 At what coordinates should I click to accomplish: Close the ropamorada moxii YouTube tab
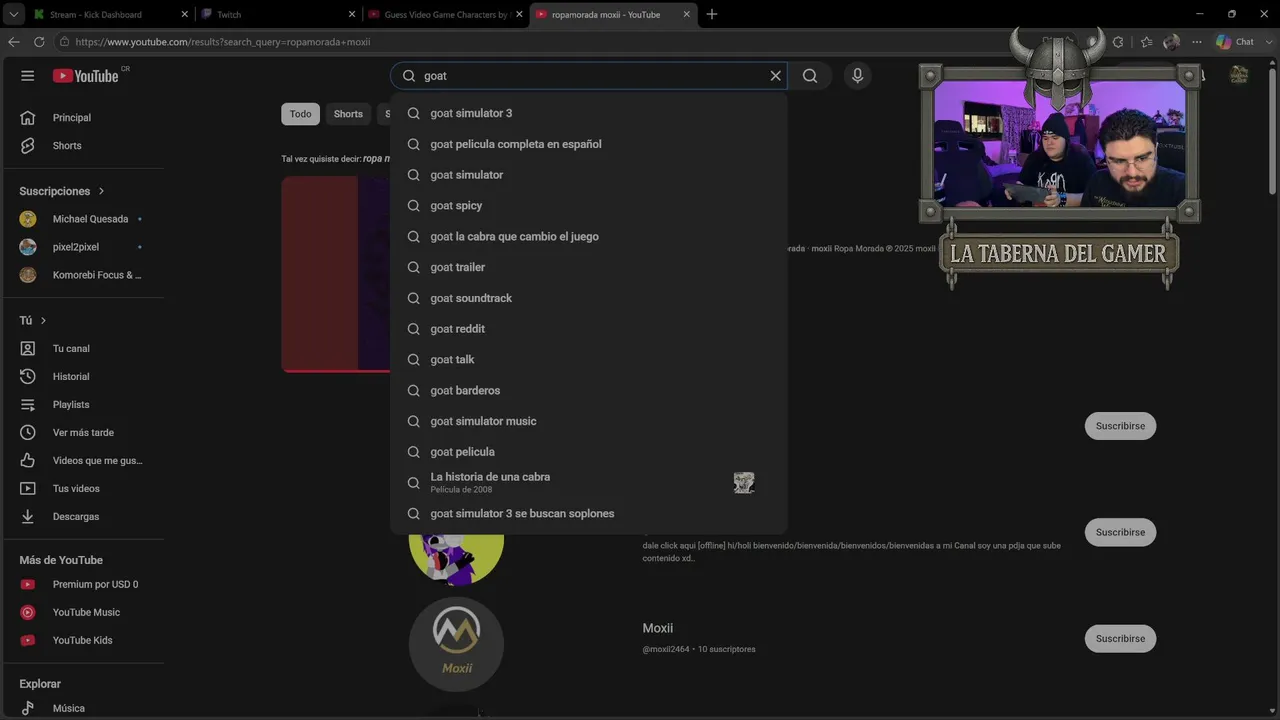(687, 15)
